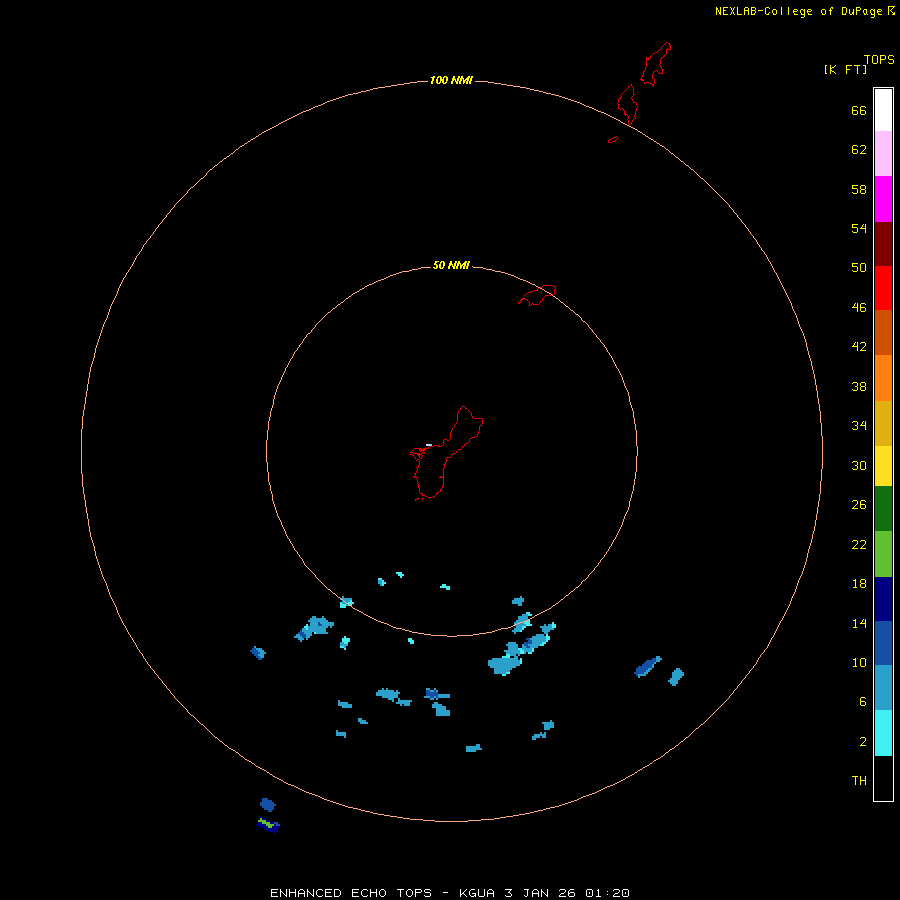Click the "50 NMI" range ring label
The width and height of the screenshot is (900, 900).
pos(451,265)
